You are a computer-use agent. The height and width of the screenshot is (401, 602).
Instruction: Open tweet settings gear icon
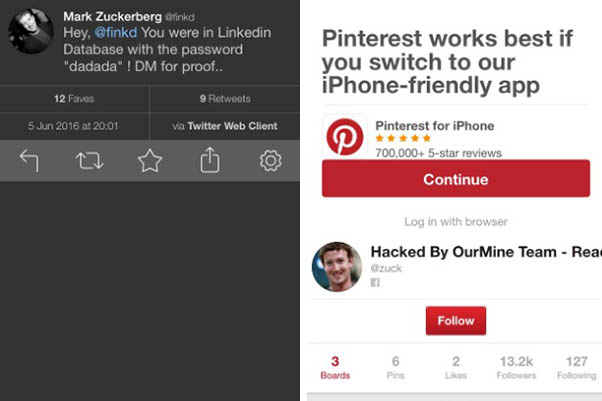pos(270,161)
